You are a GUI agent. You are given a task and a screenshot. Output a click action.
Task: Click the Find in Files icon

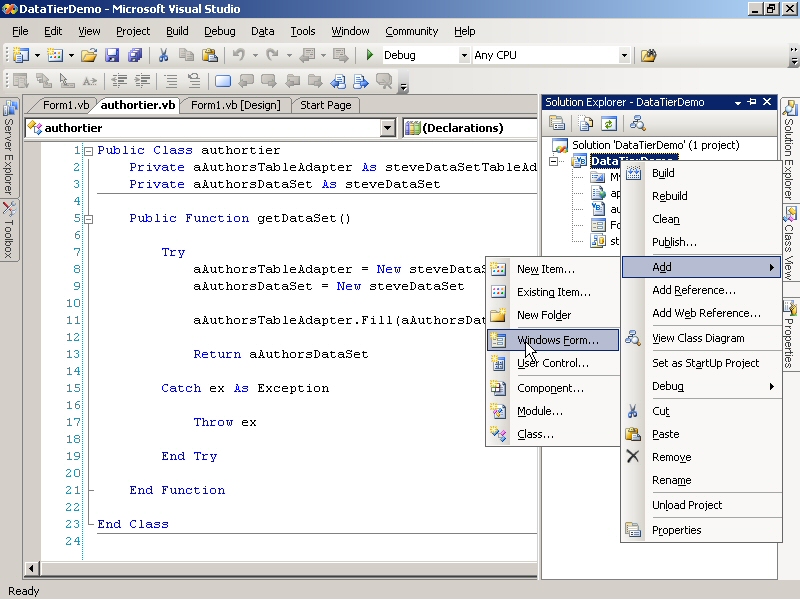click(648, 55)
